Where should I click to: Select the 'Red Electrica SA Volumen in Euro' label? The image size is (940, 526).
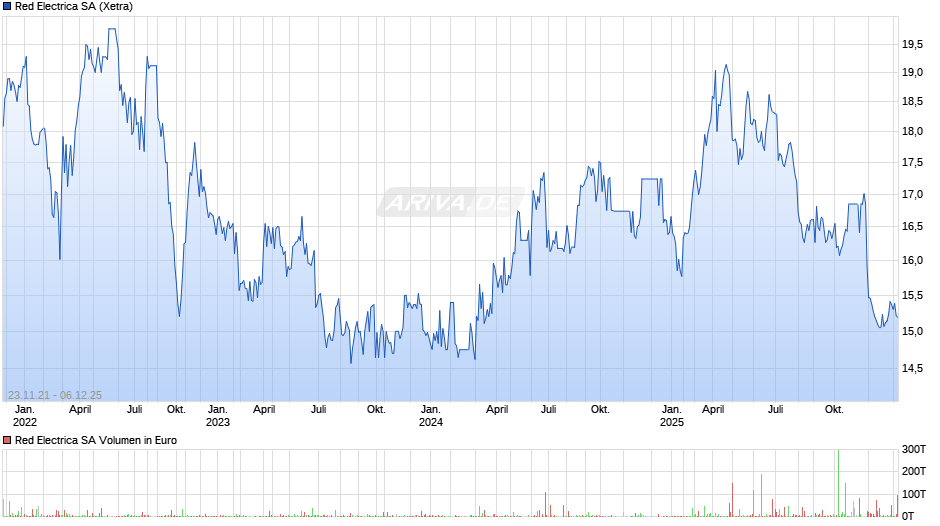[96, 440]
